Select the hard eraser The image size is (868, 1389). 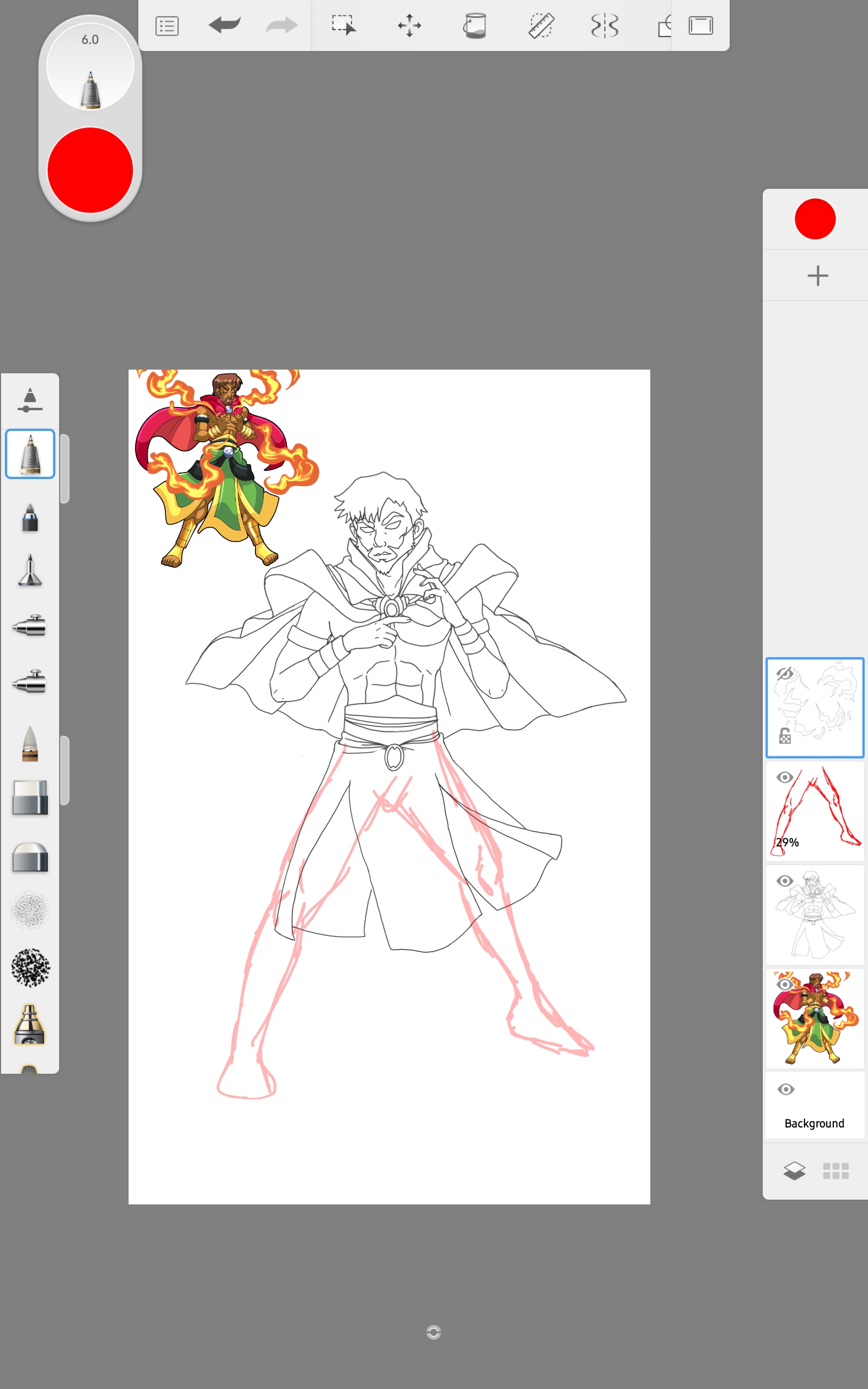pos(30,798)
